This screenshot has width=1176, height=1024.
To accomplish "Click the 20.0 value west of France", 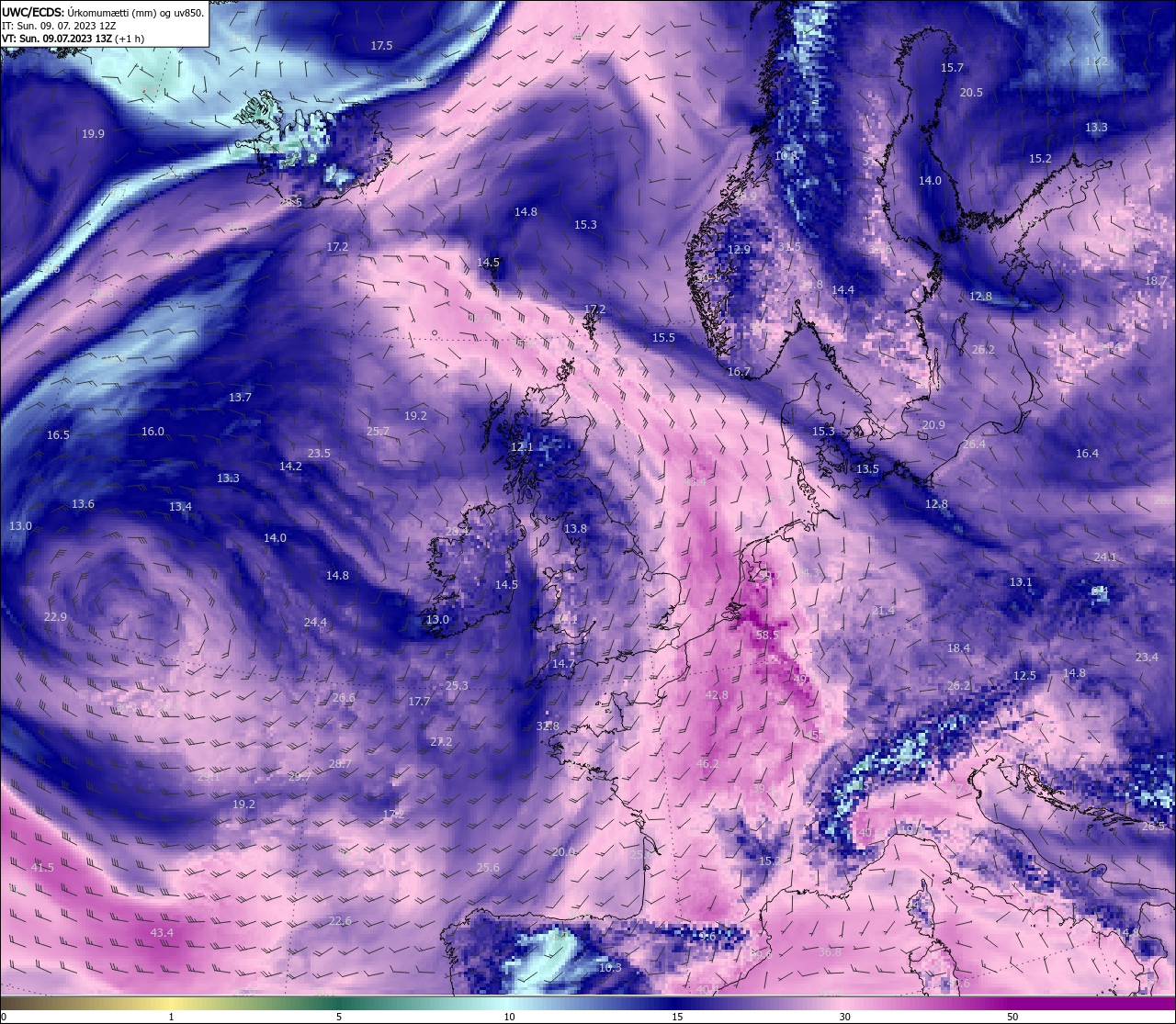I will tap(563, 852).
